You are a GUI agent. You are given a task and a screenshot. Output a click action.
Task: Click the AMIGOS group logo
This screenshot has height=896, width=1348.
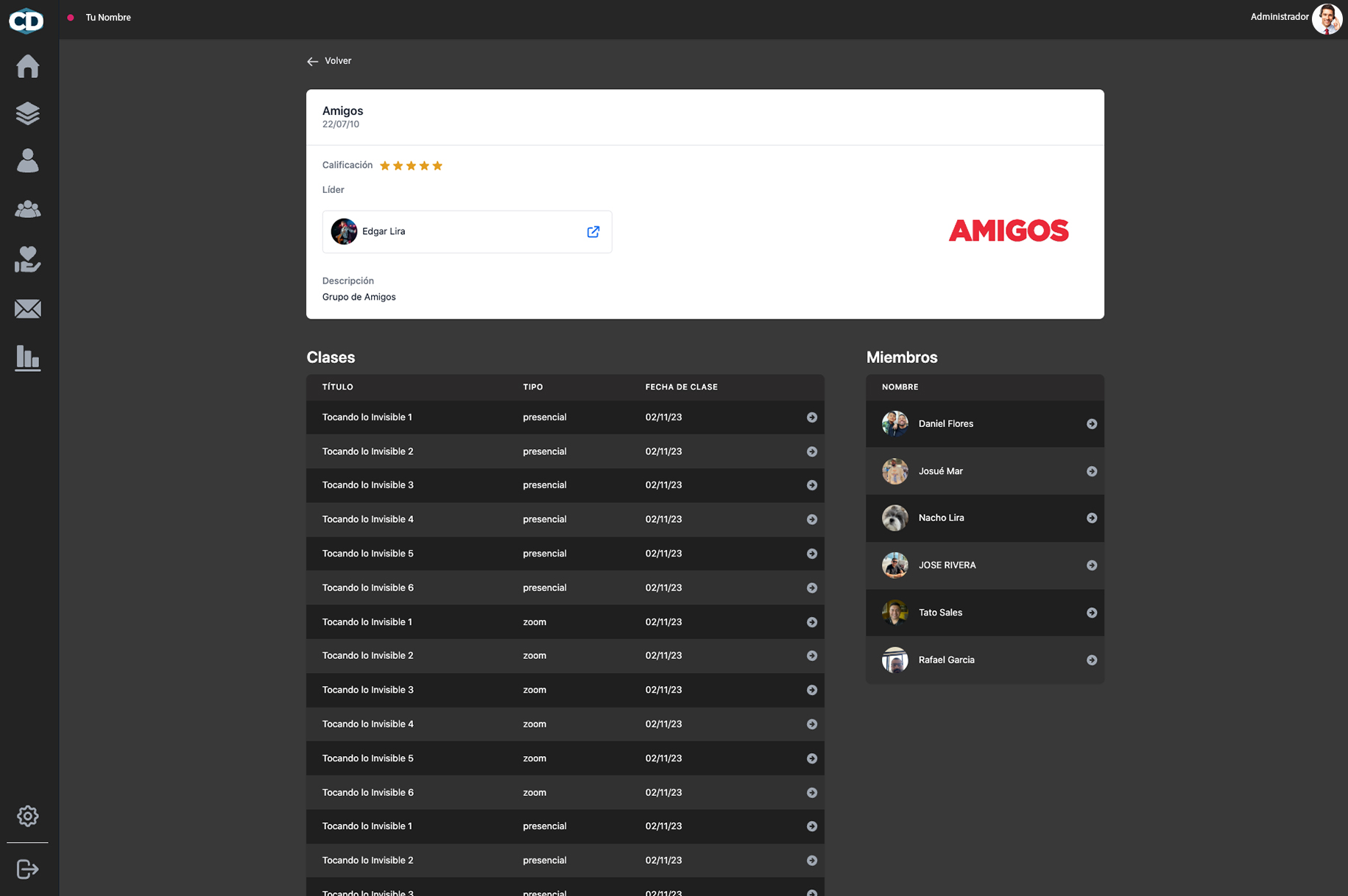pos(1009,231)
